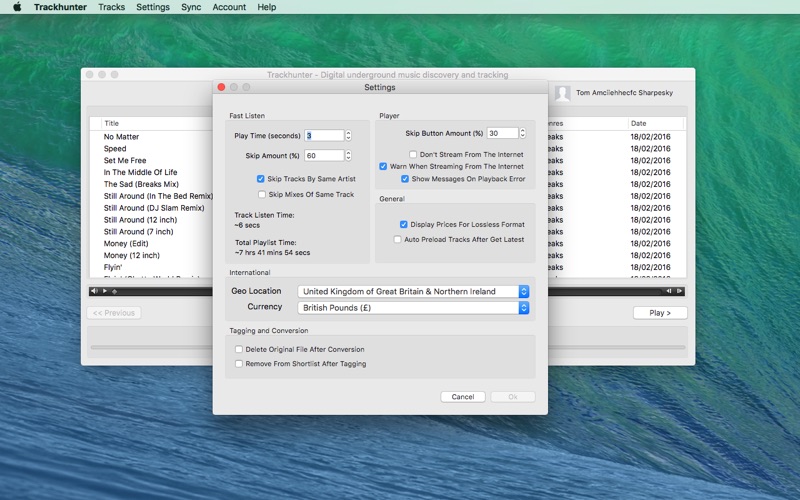800x500 pixels.
Task: Click the user name Tom Amciehhecfc Sharpesky
Action: tap(624, 92)
